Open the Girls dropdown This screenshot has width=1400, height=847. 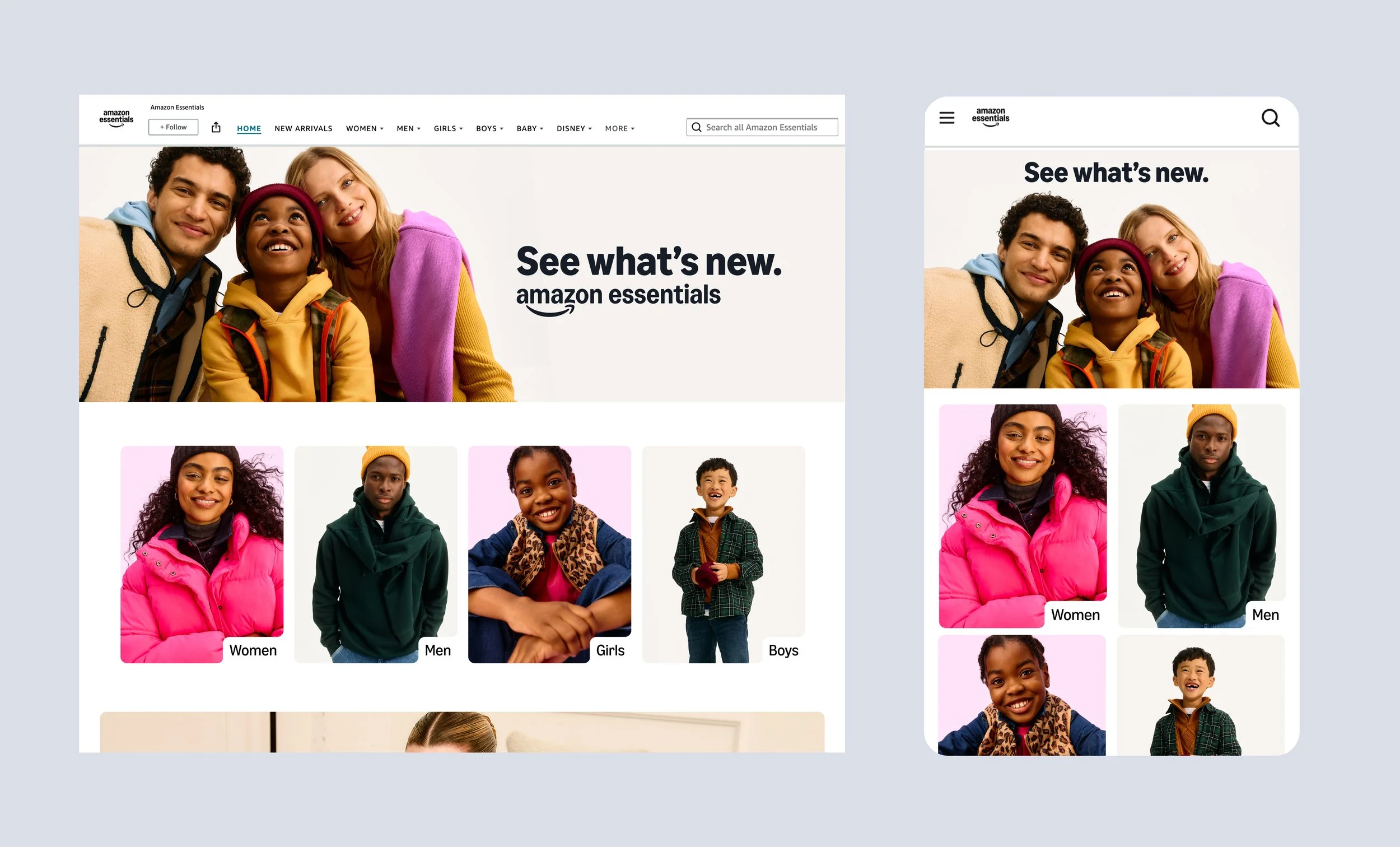tap(448, 128)
